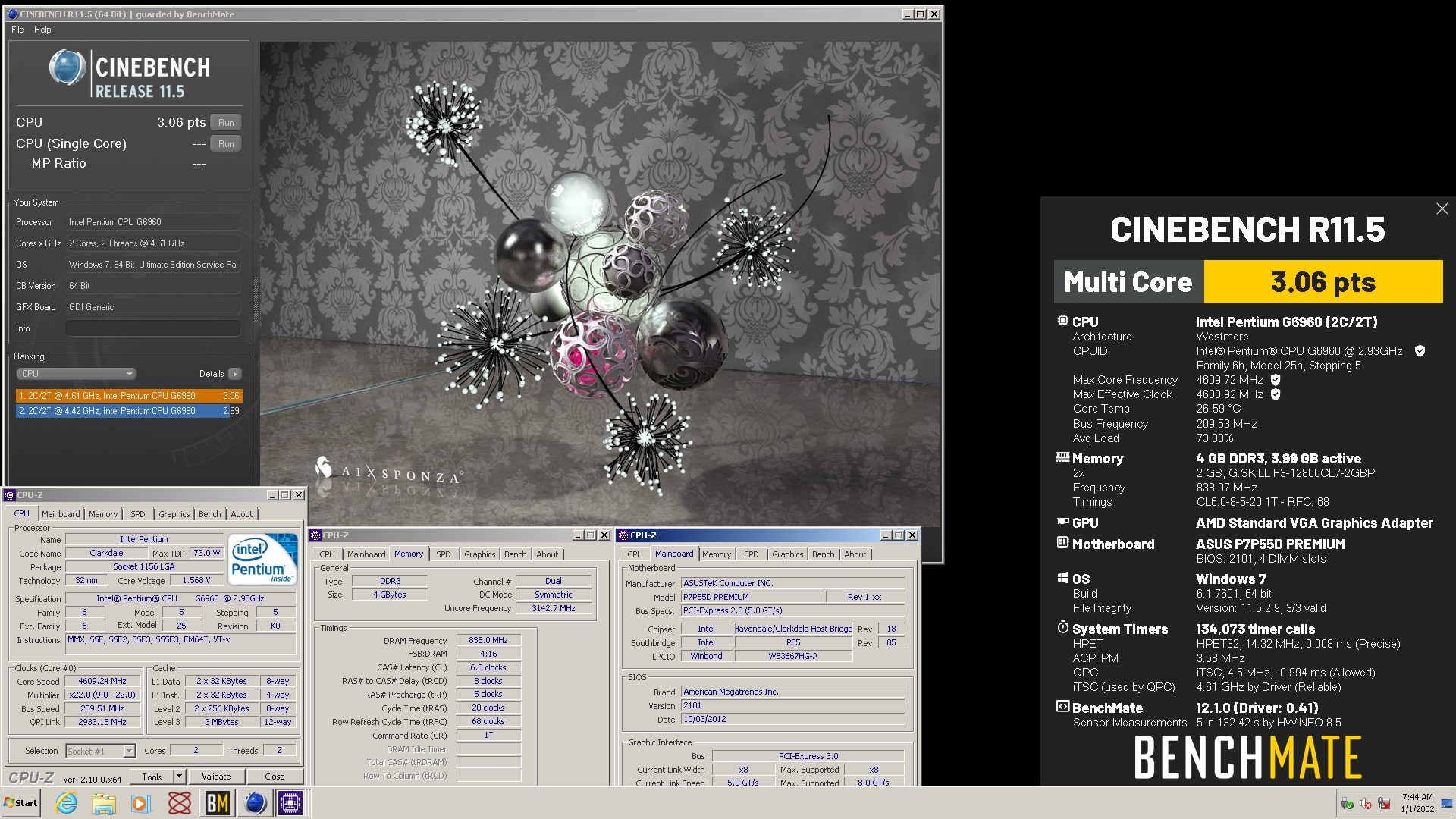Launch Windows Media Player from taskbar
Screen dimensions: 1456x819
(141, 803)
